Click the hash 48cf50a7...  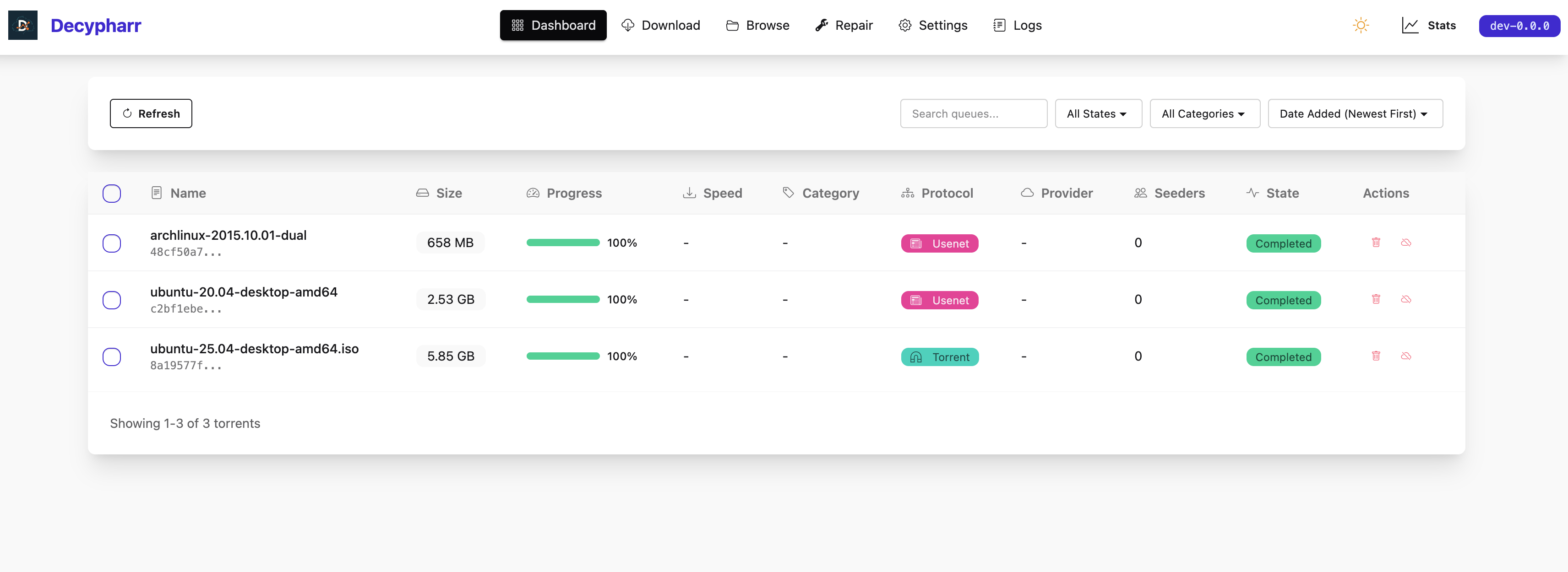point(185,252)
